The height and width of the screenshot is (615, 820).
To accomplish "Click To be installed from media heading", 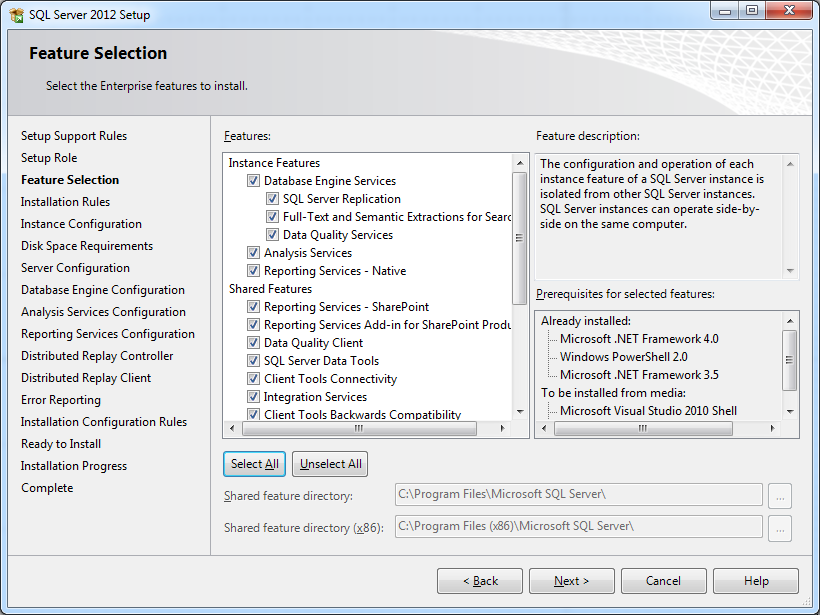I will tap(613, 393).
